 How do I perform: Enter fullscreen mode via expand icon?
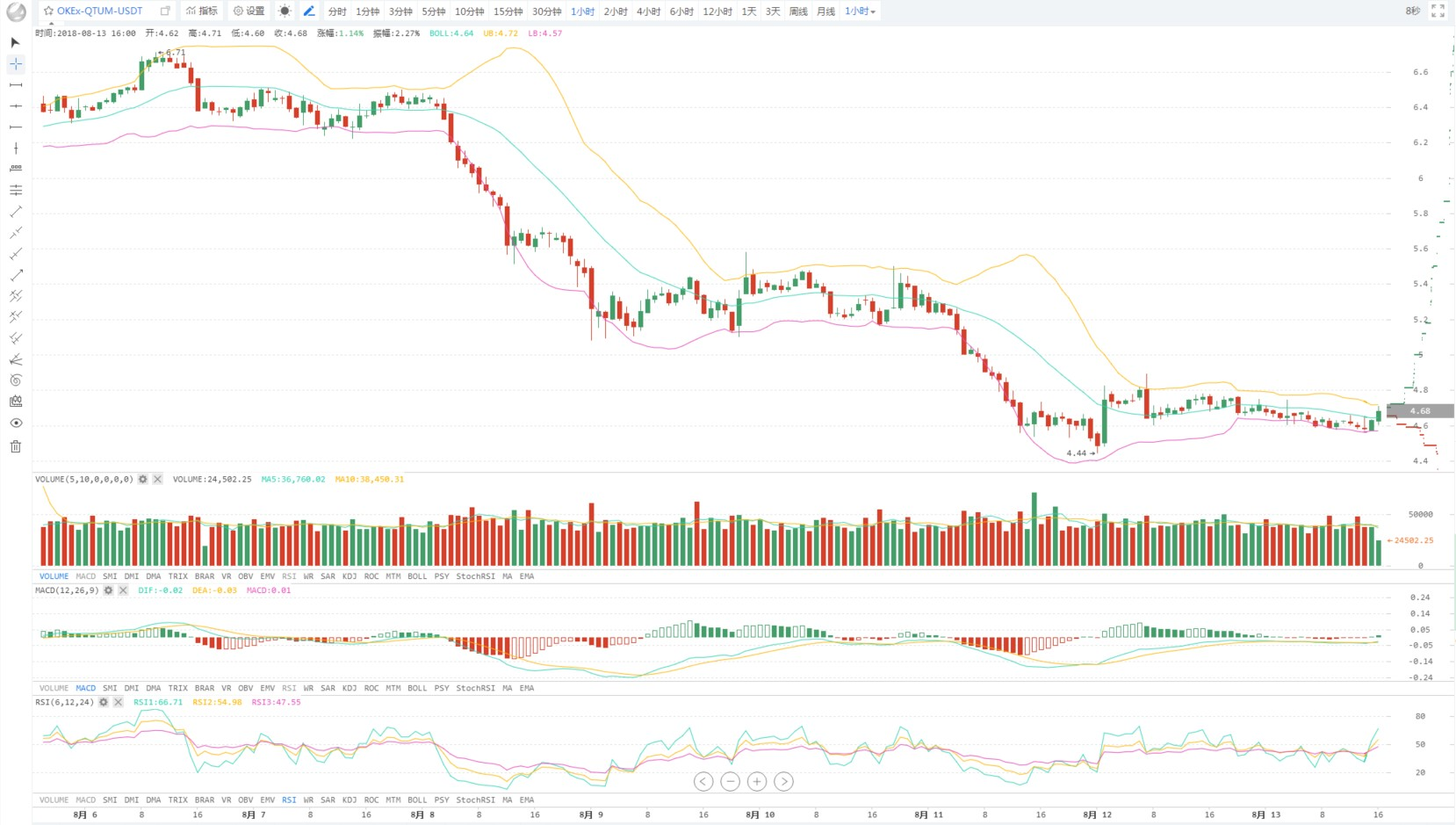(x=1438, y=11)
